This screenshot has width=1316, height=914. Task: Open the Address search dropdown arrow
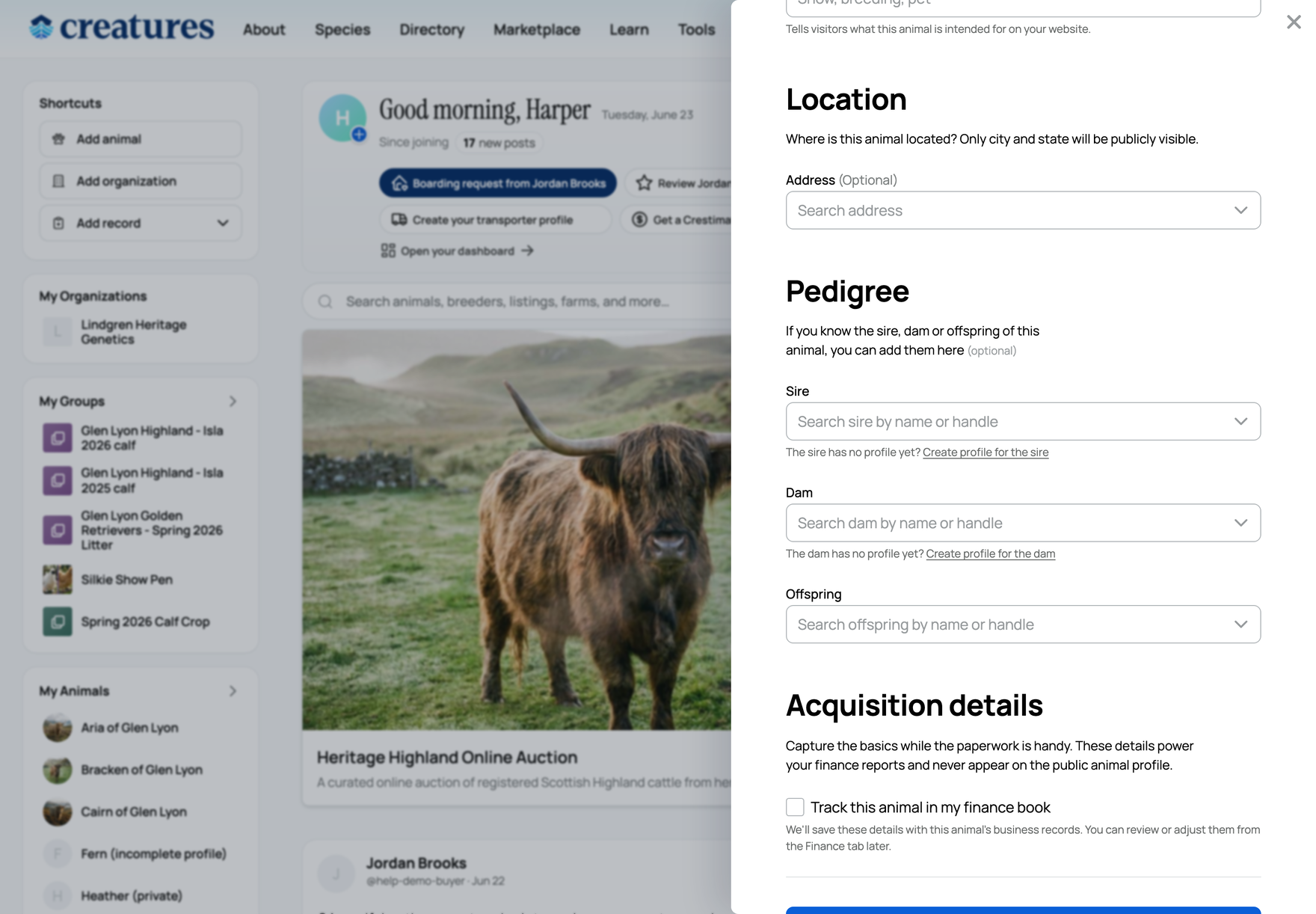pos(1241,210)
